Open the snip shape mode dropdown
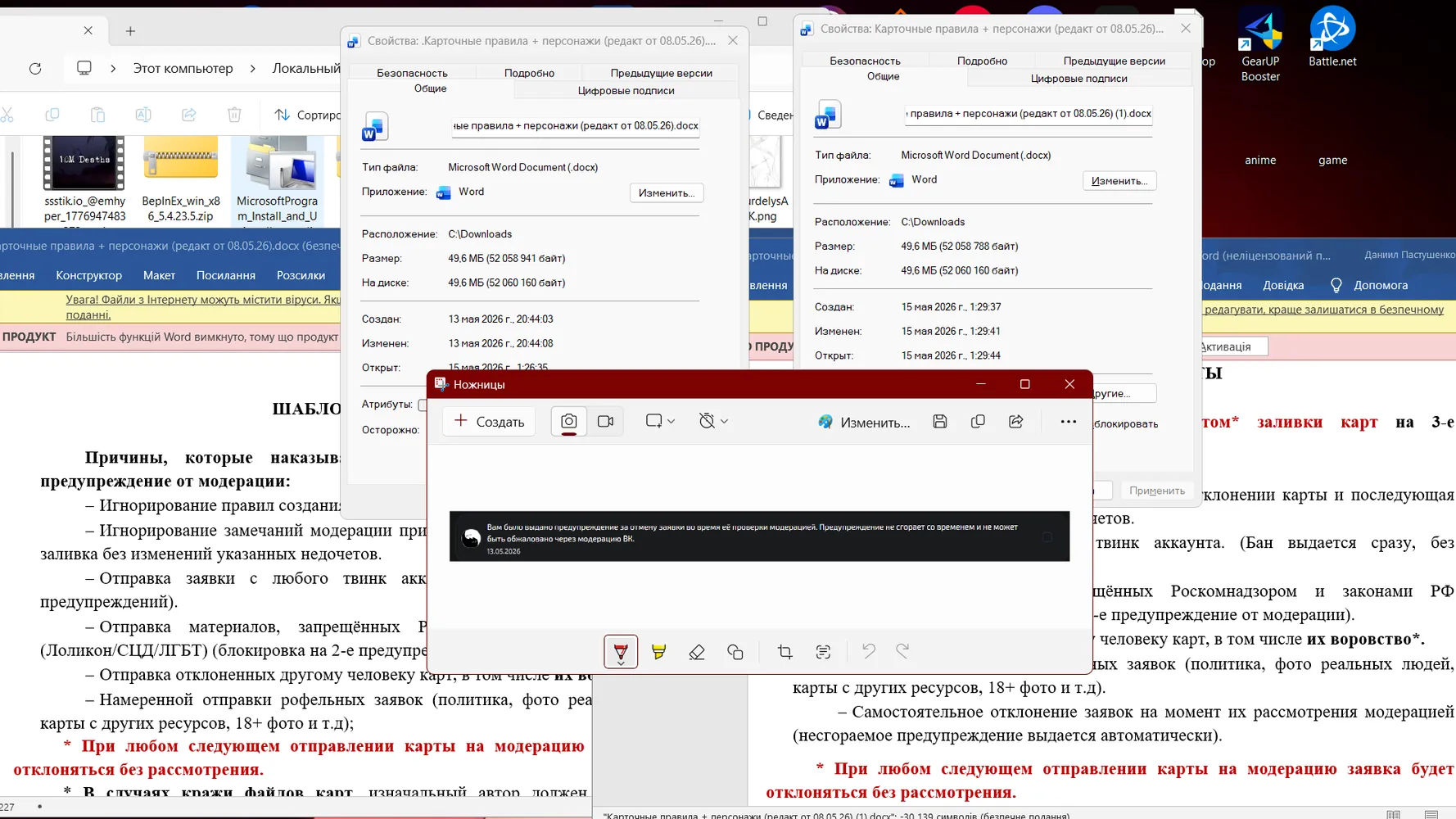Screen dimensions: 1456x819 click(660, 421)
